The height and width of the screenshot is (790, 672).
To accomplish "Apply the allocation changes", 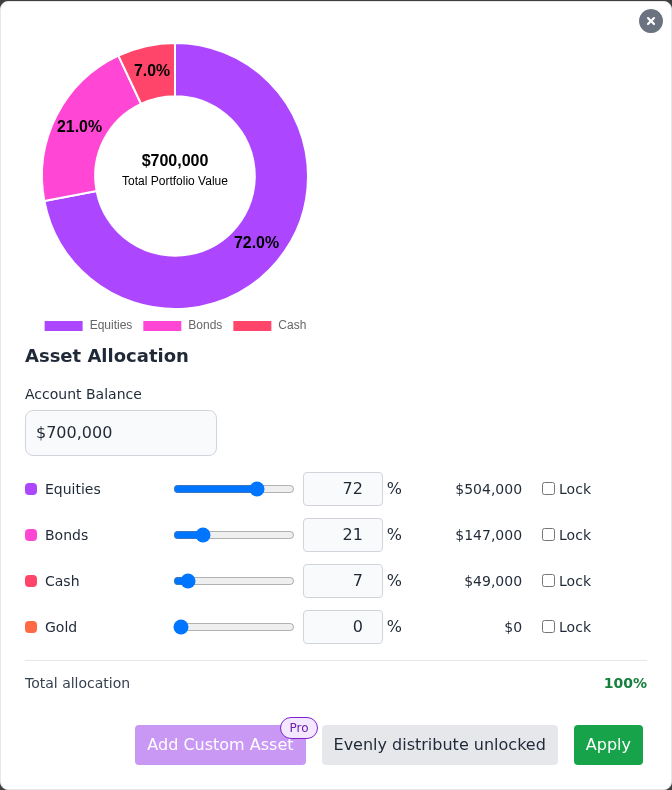I will coord(608,745).
